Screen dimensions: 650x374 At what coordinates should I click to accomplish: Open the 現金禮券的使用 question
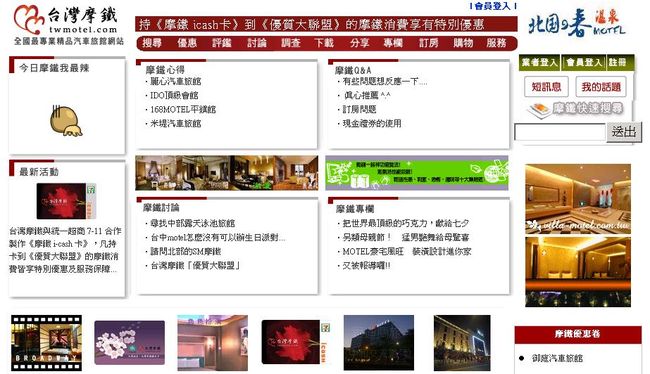click(372, 123)
